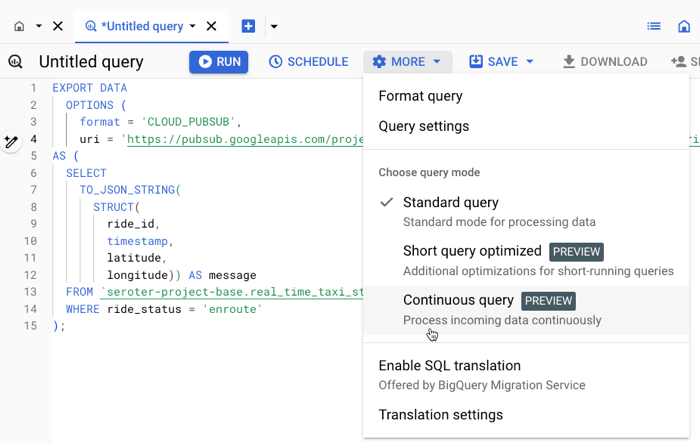
Task: Create a new query with plus icon
Action: coord(248,26)
